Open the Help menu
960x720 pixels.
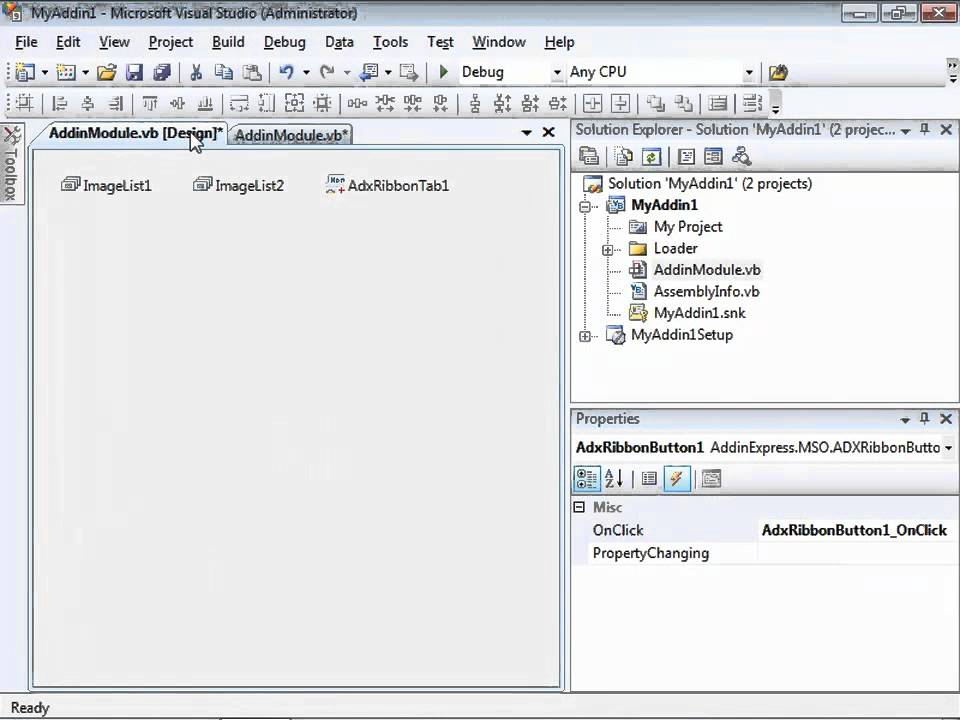coord(560,42)
